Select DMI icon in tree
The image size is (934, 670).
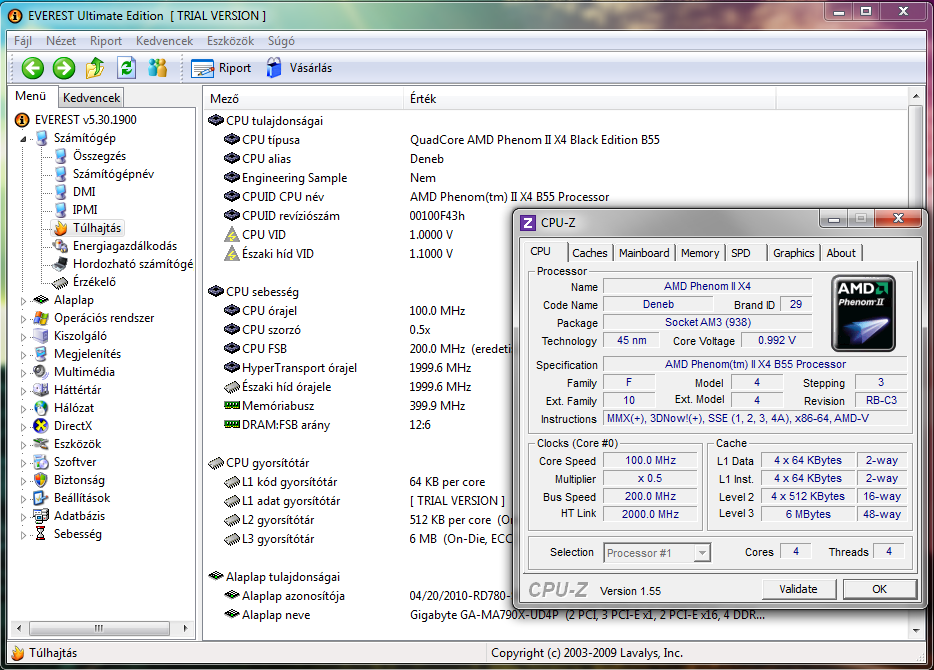[x=60, y=192]
